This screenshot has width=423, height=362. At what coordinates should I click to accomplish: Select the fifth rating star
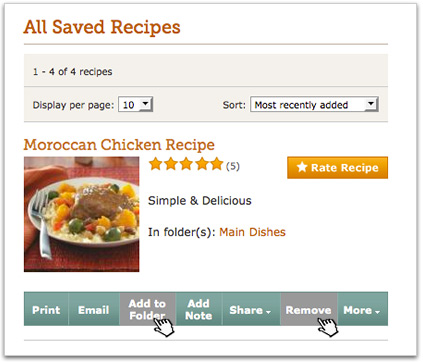tap(217, 164)
